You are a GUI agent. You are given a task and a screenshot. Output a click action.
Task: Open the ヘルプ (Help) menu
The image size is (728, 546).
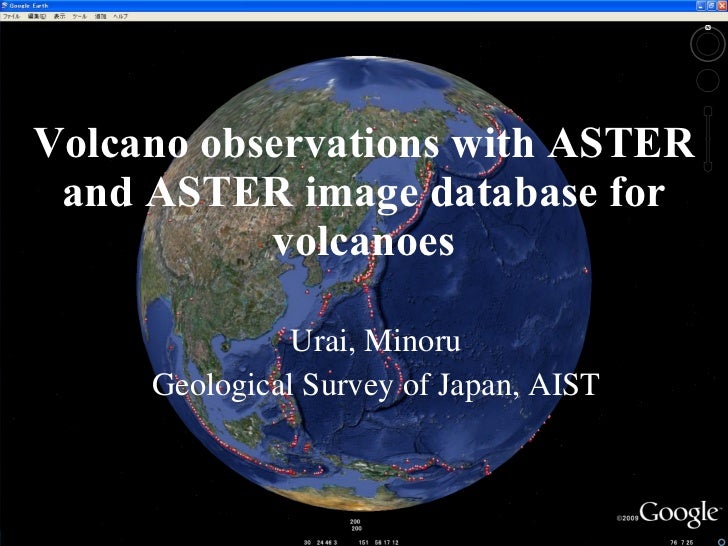point(120,16)
